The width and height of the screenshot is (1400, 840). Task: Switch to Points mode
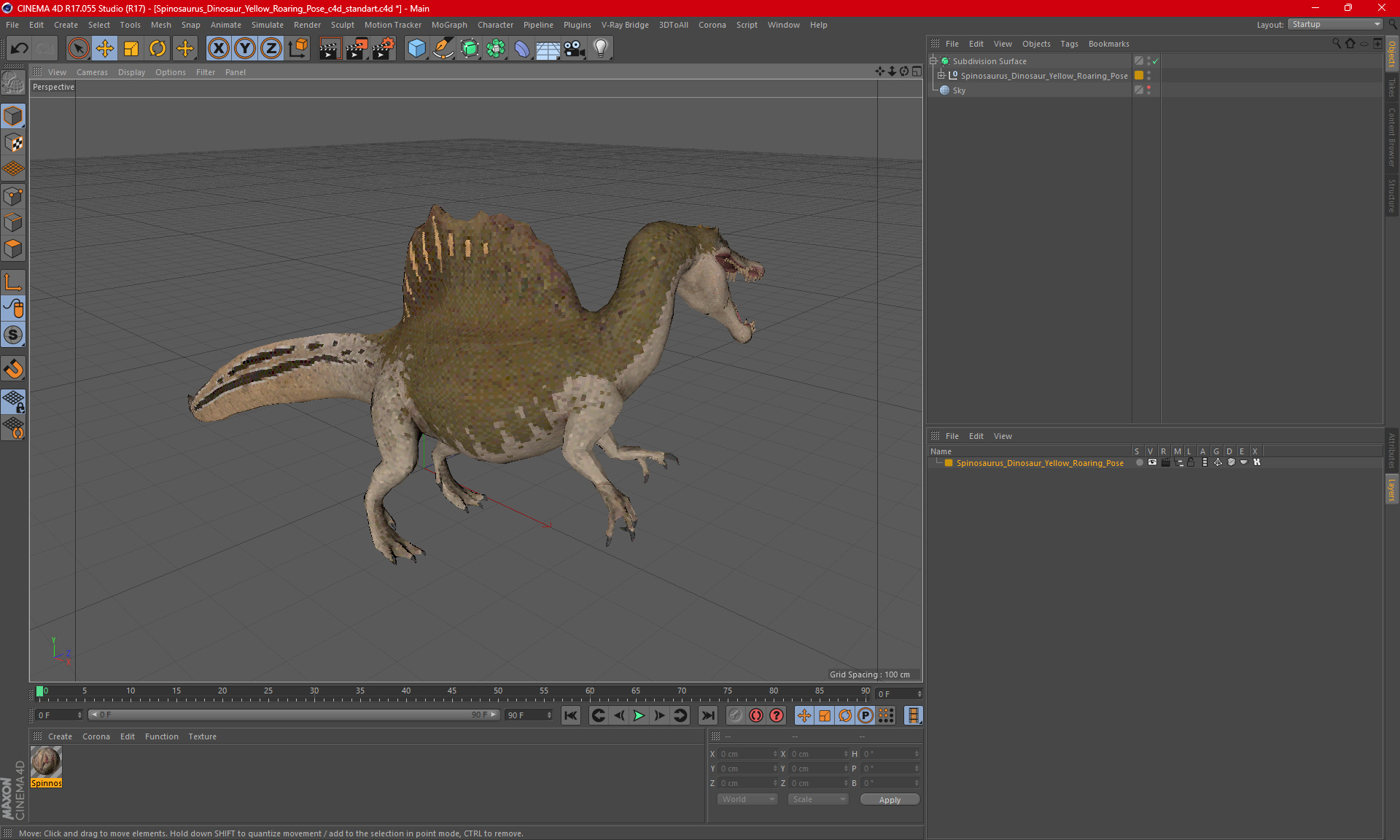13,196
